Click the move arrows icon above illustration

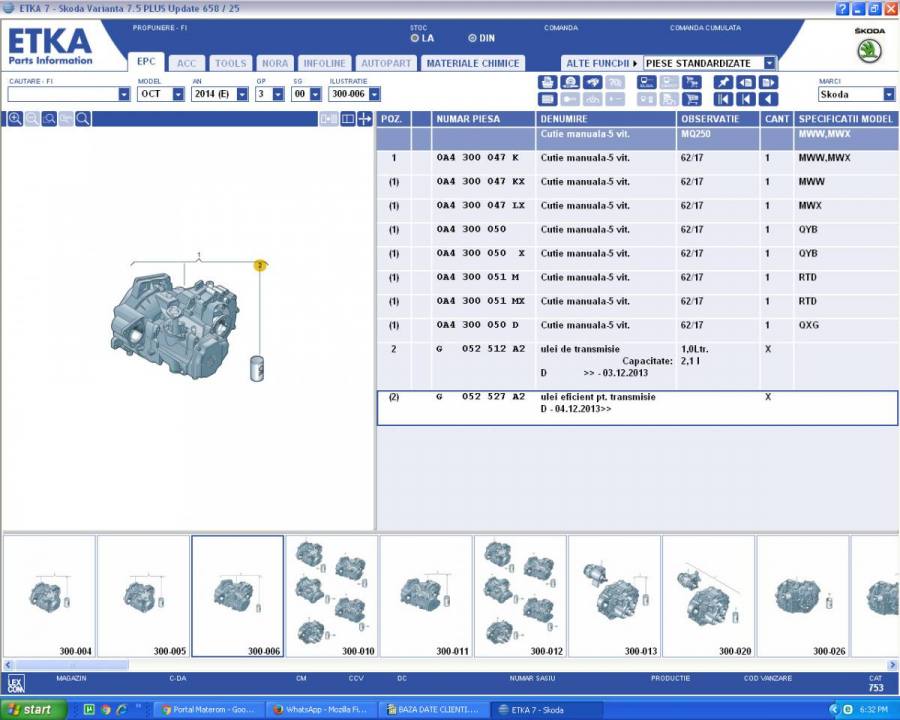pyautogui.click(x=365, y=119)
